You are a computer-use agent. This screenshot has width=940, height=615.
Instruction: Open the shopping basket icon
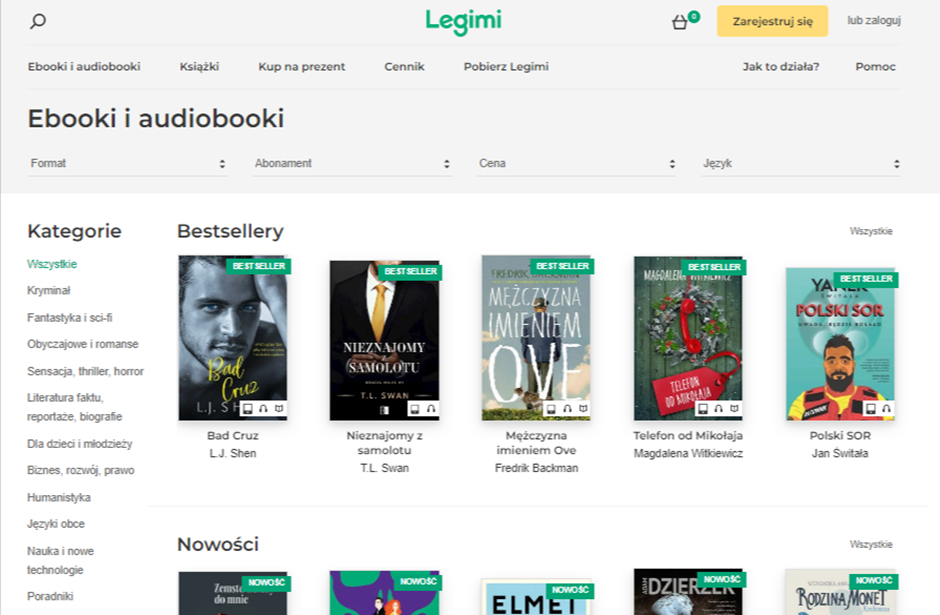click(x=679, y=22)
